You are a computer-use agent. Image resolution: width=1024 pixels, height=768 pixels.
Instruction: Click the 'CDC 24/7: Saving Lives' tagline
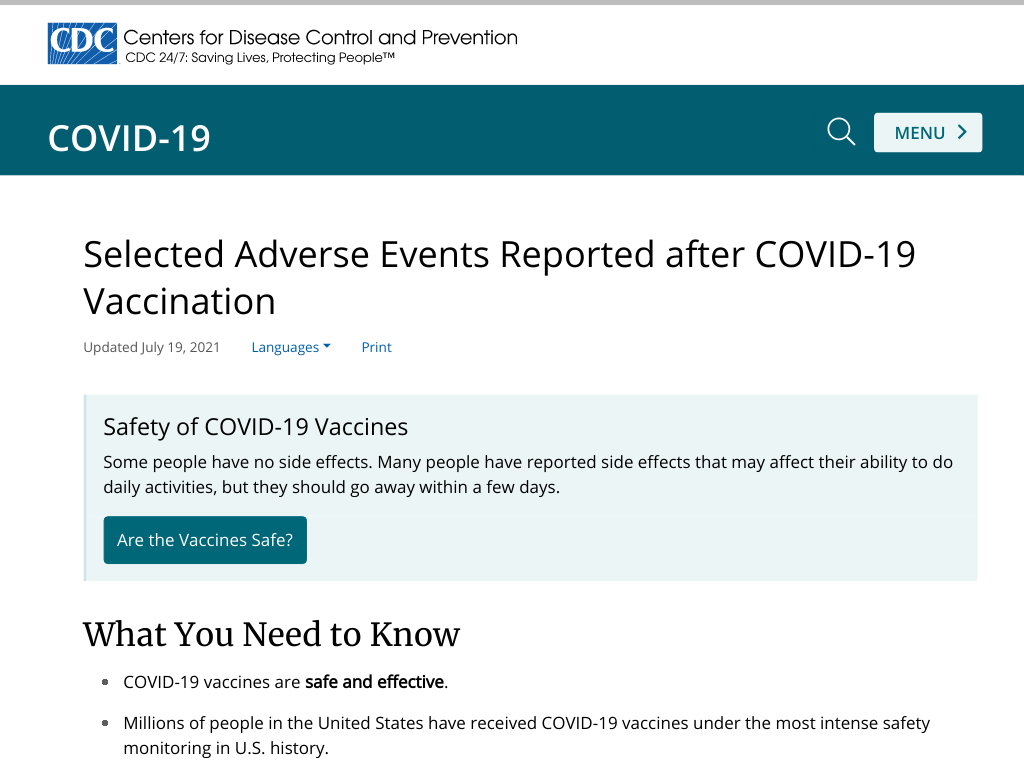pos(260,57)
